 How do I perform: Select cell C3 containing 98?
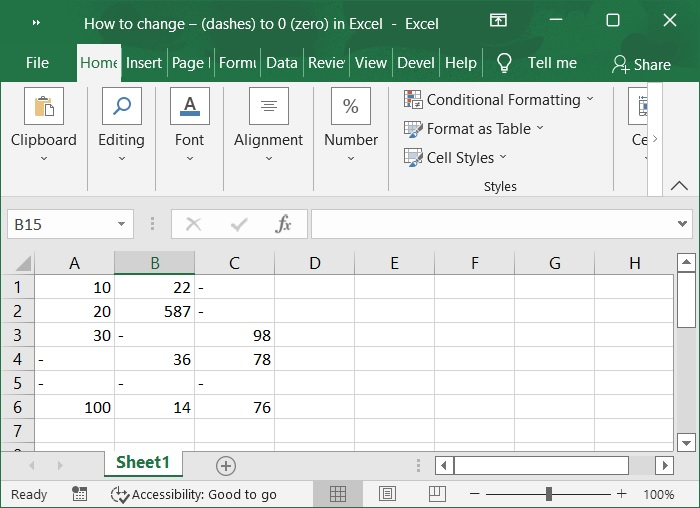pos(234,335)
